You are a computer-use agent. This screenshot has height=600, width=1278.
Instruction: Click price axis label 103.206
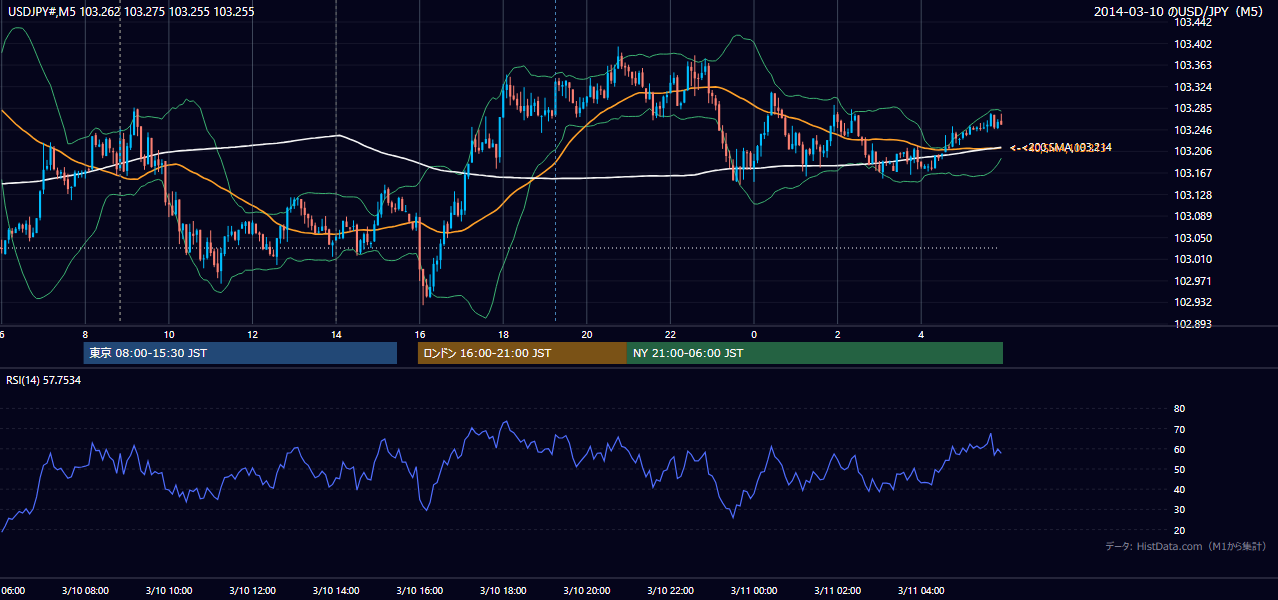(x=1193, y=152)
